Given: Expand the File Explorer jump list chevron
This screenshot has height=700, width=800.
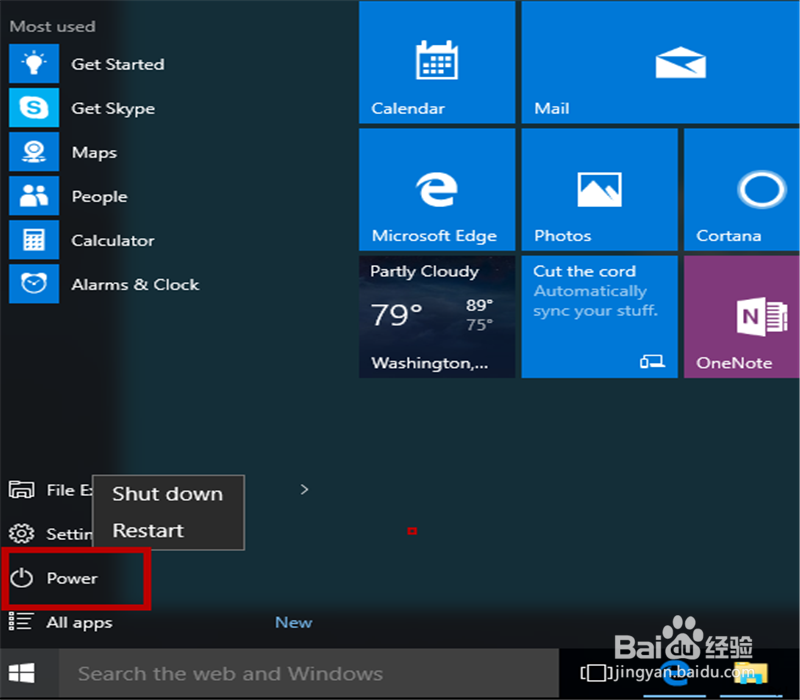Looking at the screenshot, I should pyautogui.click(x=304, y=490).
